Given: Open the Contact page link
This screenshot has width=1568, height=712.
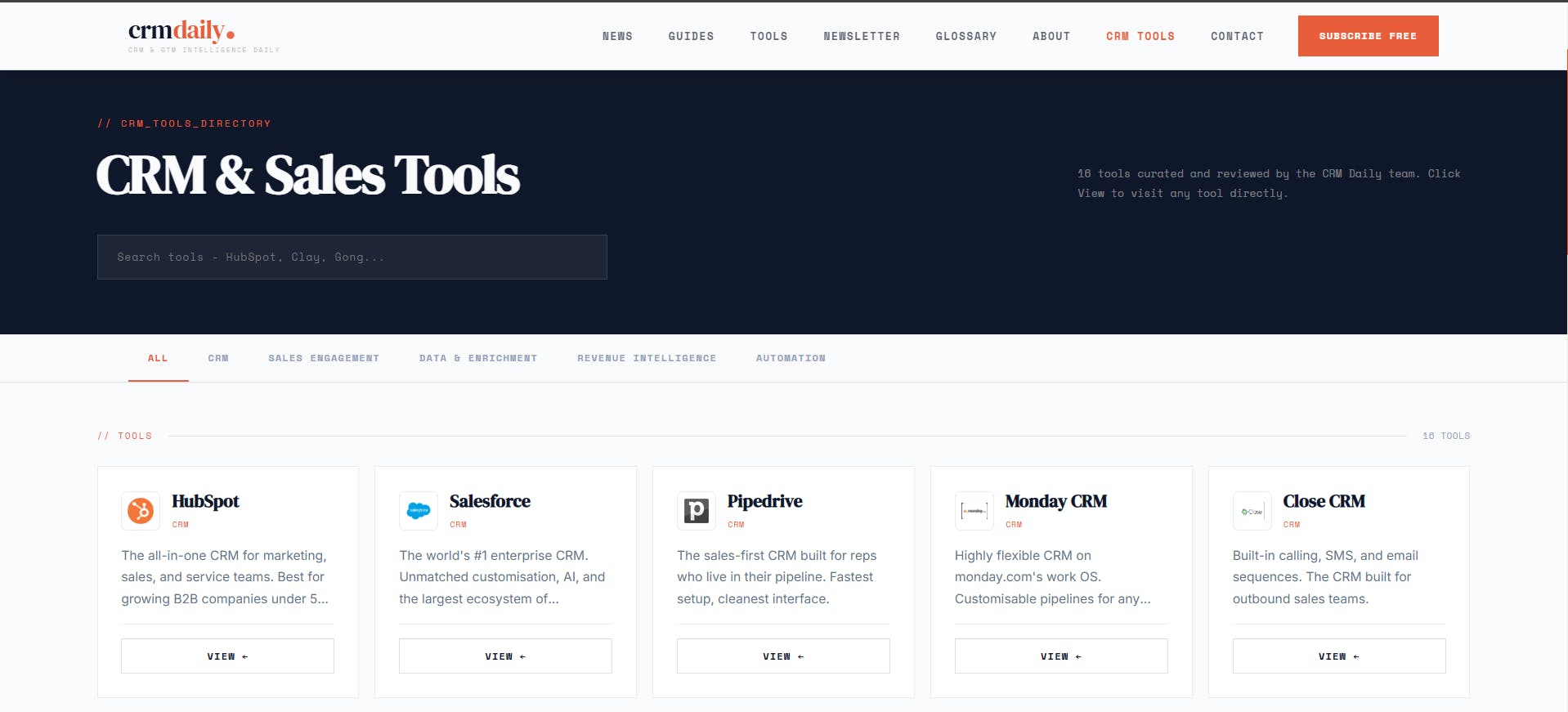Looking at the screenshot, I should pos(1237,36).
